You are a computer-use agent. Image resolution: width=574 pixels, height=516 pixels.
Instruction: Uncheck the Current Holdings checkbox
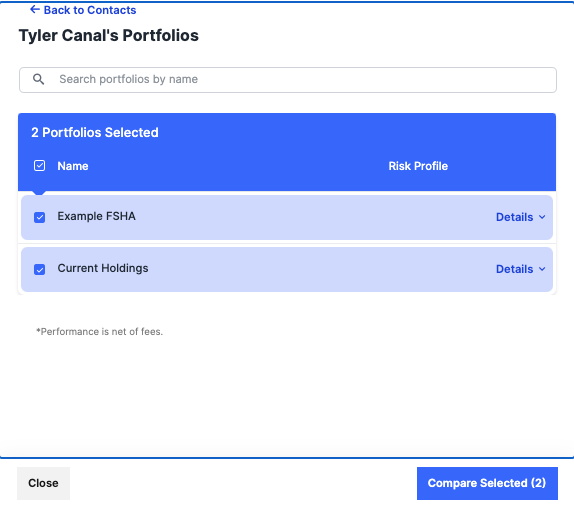[40, 269]
